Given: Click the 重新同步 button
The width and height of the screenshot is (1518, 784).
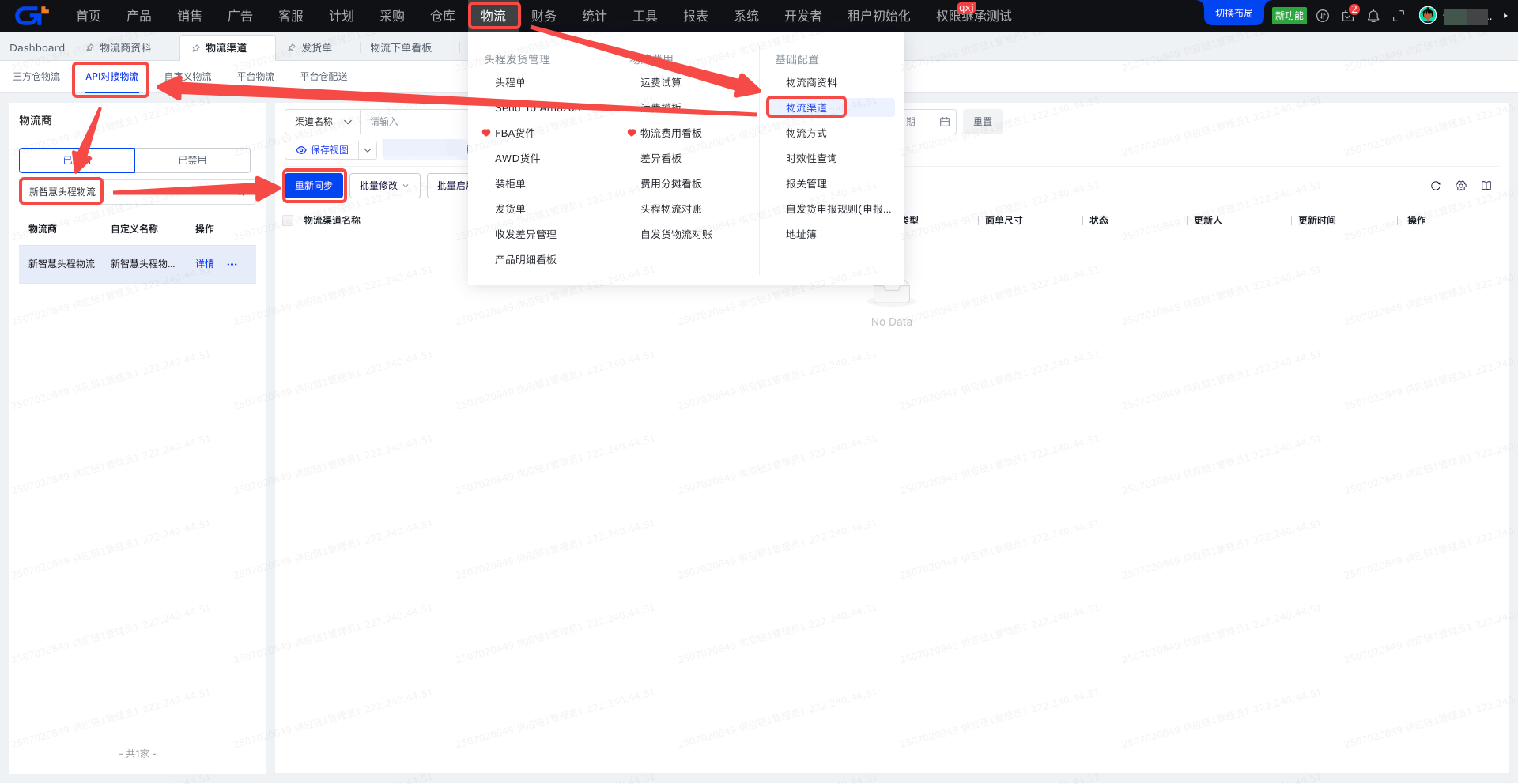Looking at the screenshot, I should coord(314,186).
